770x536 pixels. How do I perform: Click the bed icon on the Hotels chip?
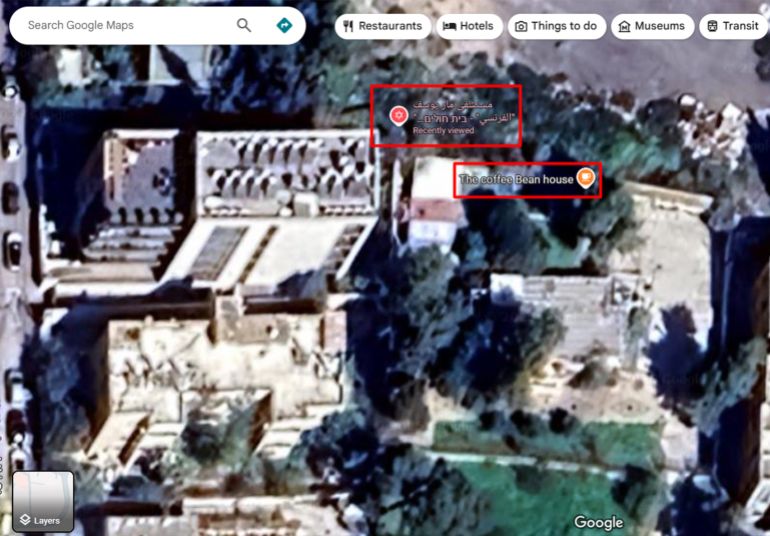450,26
